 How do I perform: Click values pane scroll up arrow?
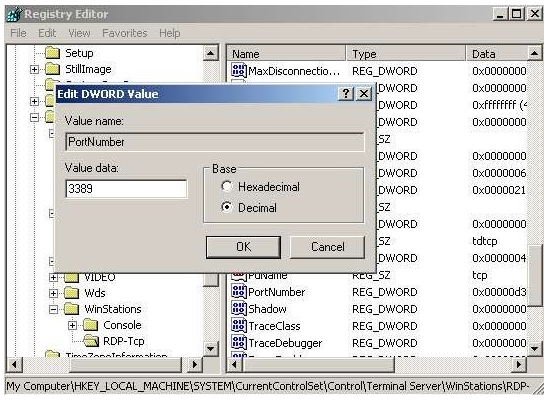(x=534, y=53)
